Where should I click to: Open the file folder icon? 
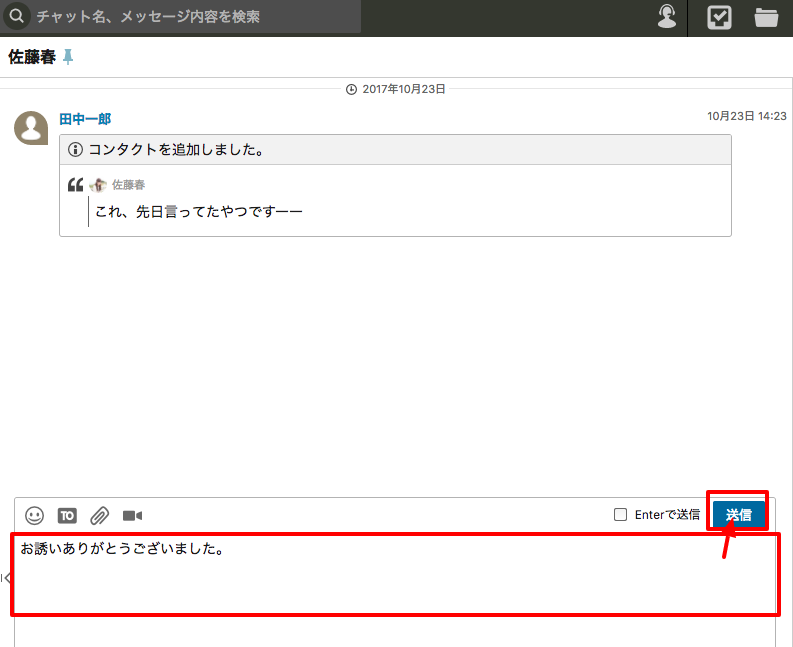pyautogui.click(x=766, y=17)
